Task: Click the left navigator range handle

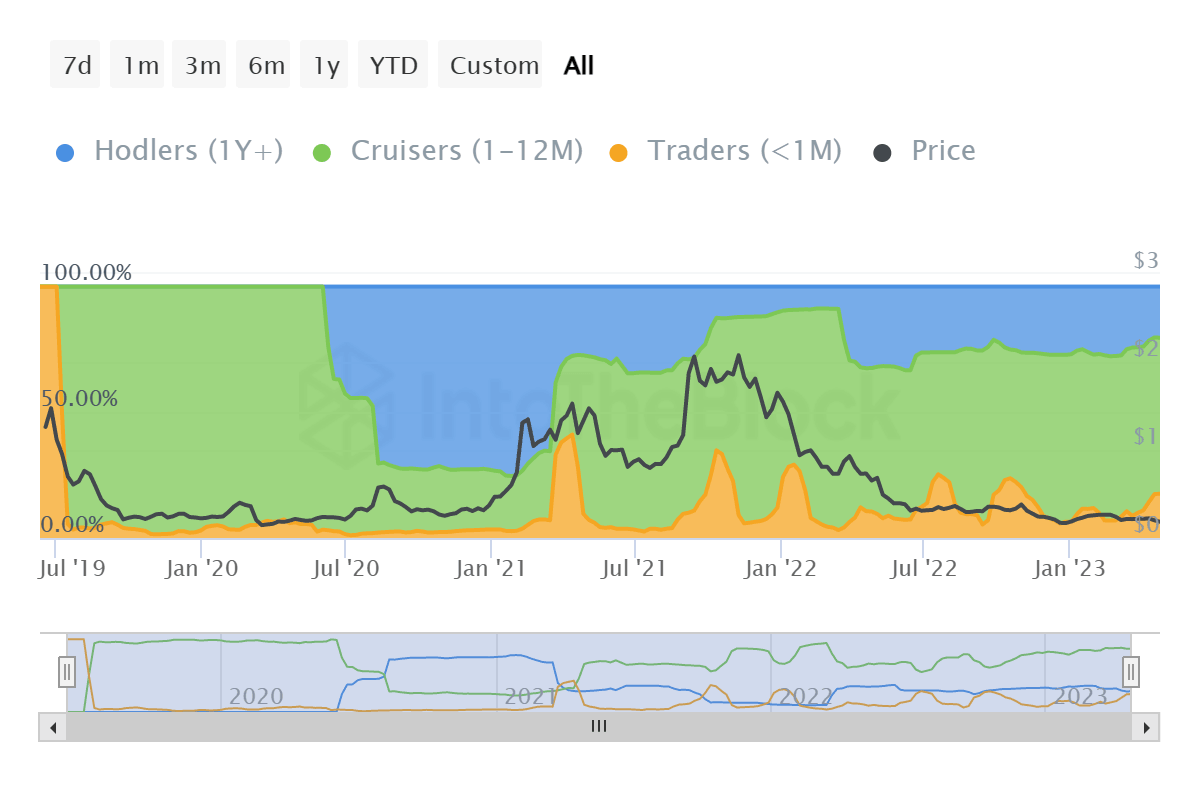Action: (x=67, y=670)
